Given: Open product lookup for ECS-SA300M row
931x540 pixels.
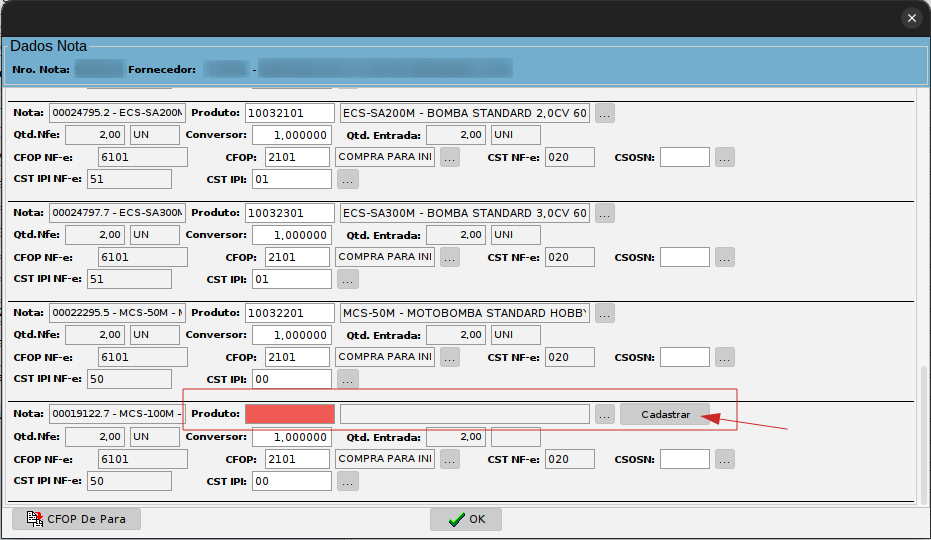Looking at the screenshot, I should [x=605, y=213].
